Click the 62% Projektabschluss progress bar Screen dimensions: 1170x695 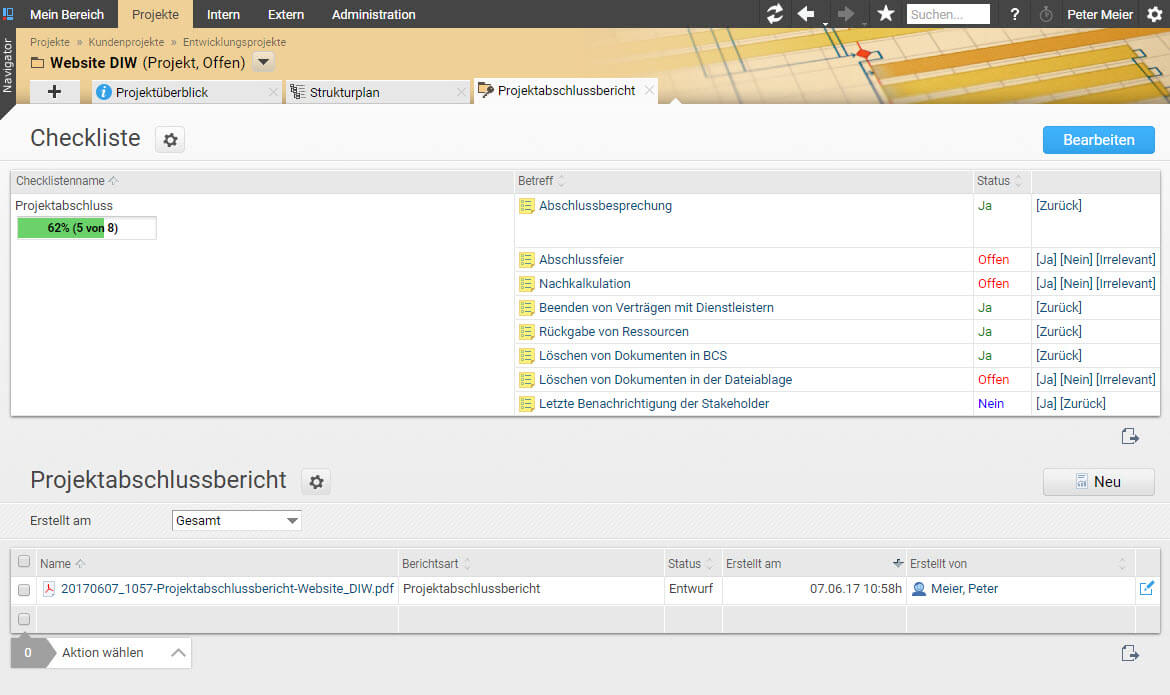pos(86,228)
